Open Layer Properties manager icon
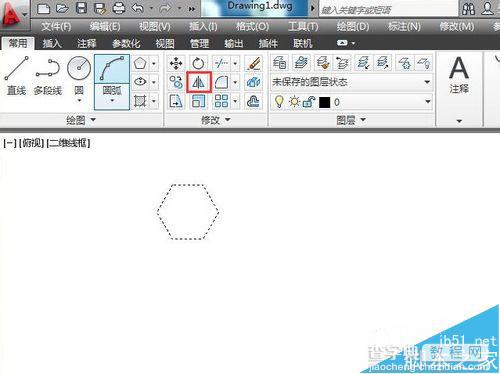This screenshot has height=374, width=500. (279, 63)
